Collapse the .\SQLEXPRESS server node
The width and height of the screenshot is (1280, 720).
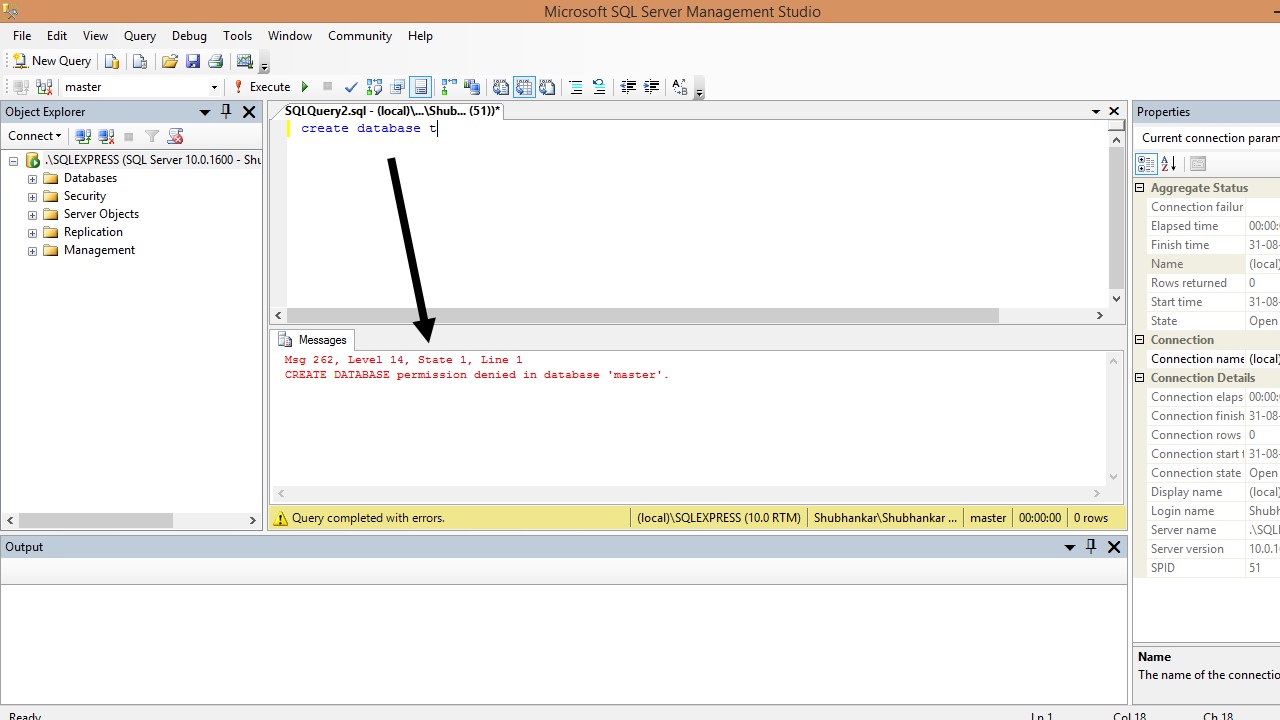tap(14, 160)
